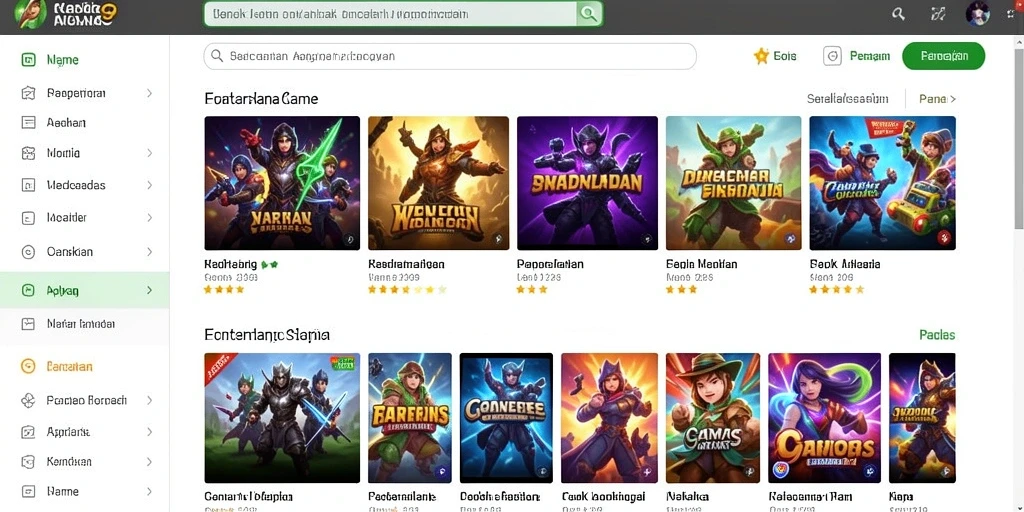This screenshot has width=1024, height=512.
Task: Click the white magnifier icon in dark header
Action: point(899,14)
